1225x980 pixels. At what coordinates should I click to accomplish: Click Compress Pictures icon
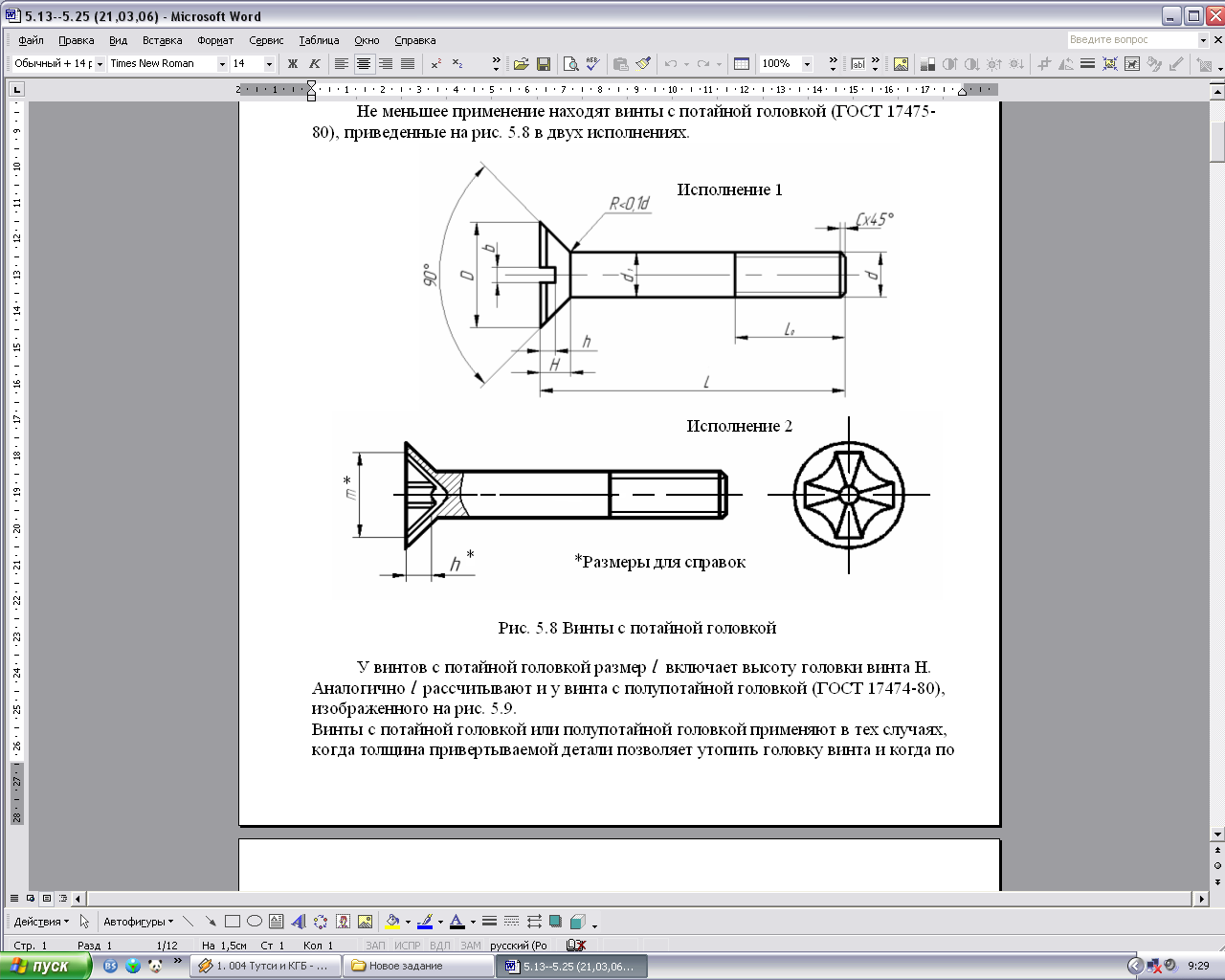tap(1110, 64)
